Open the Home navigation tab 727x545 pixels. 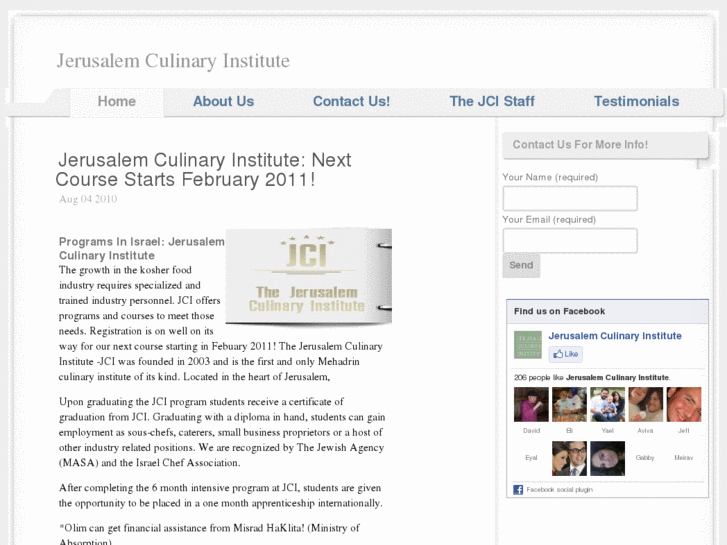pyautogui.click(x=117, y=102)
